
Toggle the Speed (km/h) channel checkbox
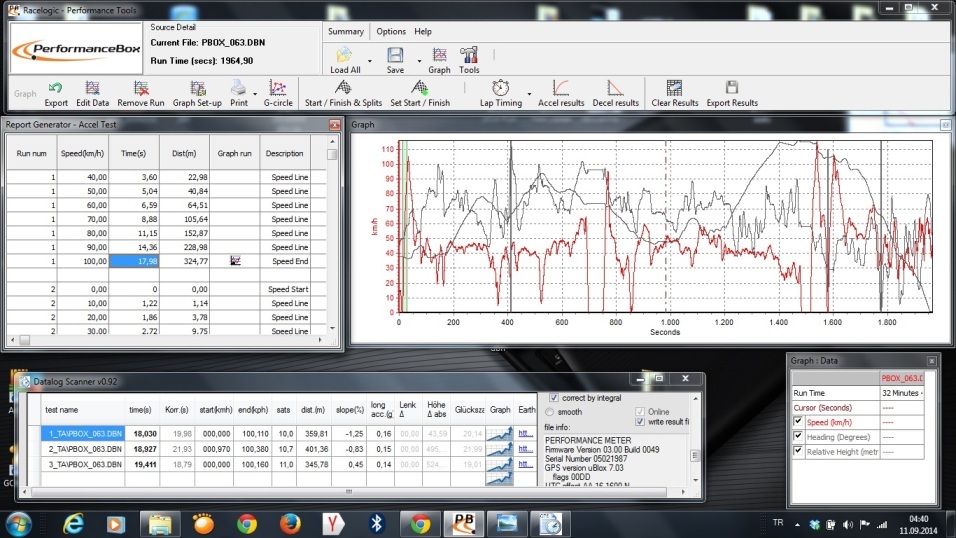[798, 422]
